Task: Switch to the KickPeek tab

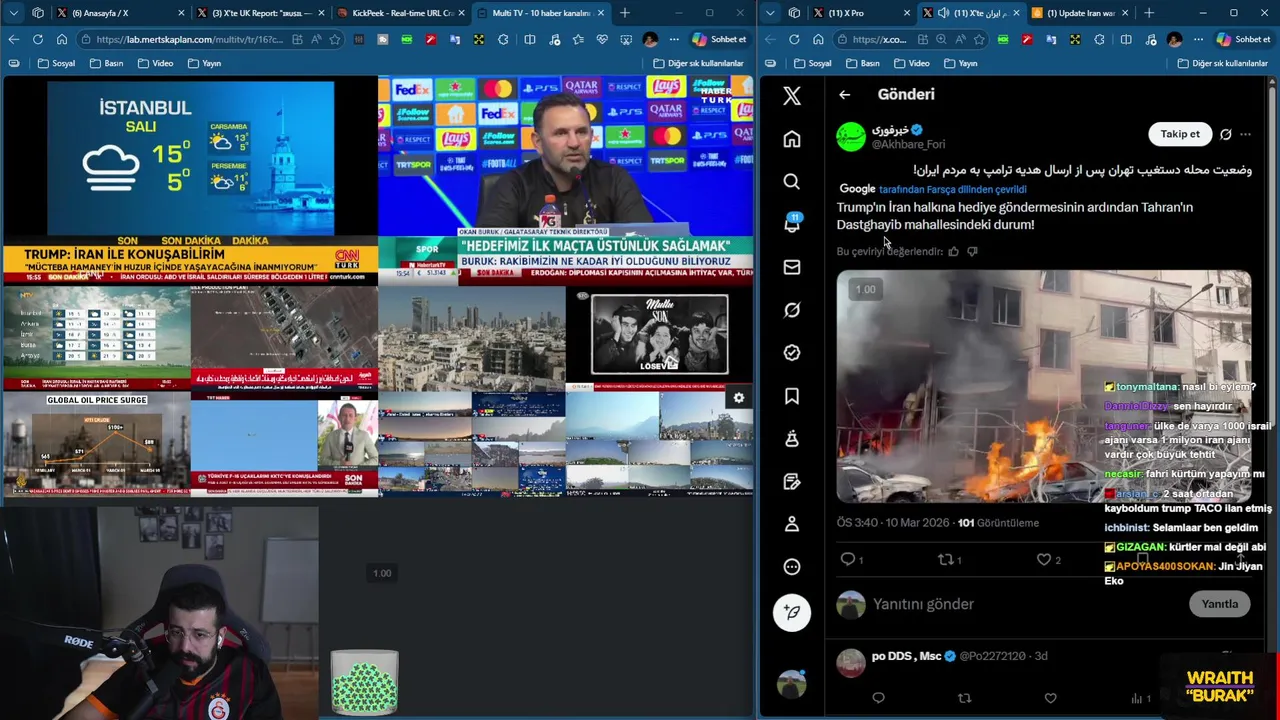Action: point(400,13)
